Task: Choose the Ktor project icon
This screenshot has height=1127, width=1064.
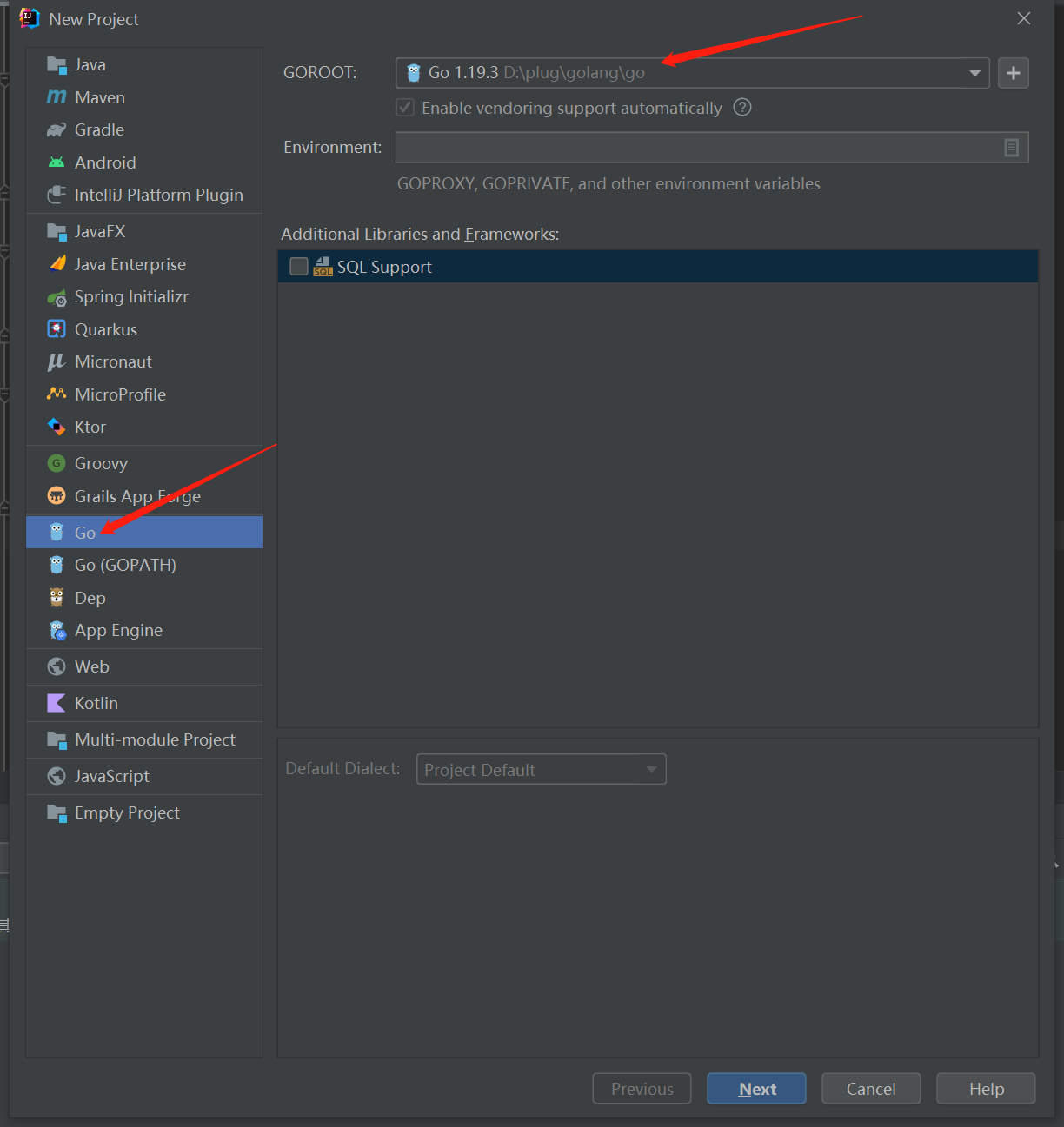Action: point(57,427)
